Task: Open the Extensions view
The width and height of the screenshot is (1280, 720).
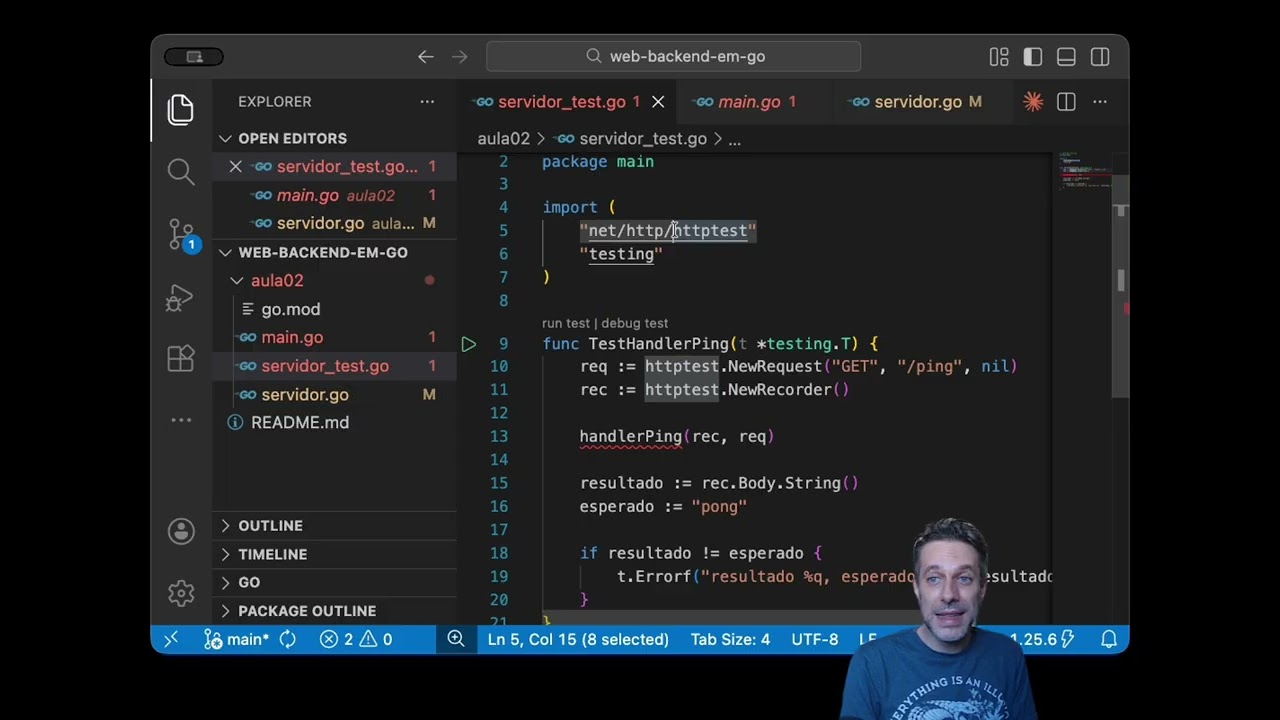Action: [x=181, y=358]
